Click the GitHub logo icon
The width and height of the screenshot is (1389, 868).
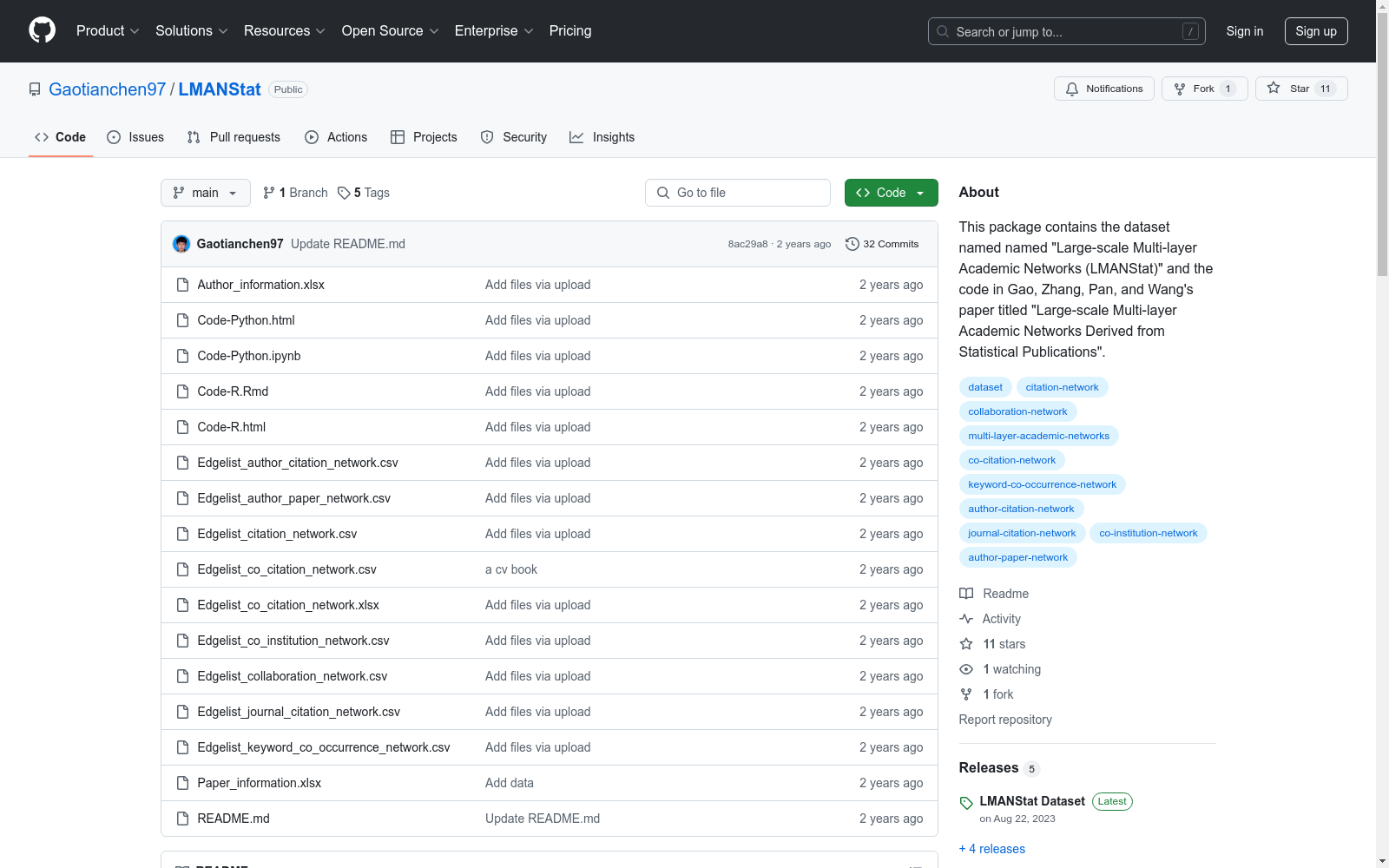tap(42, 30)
